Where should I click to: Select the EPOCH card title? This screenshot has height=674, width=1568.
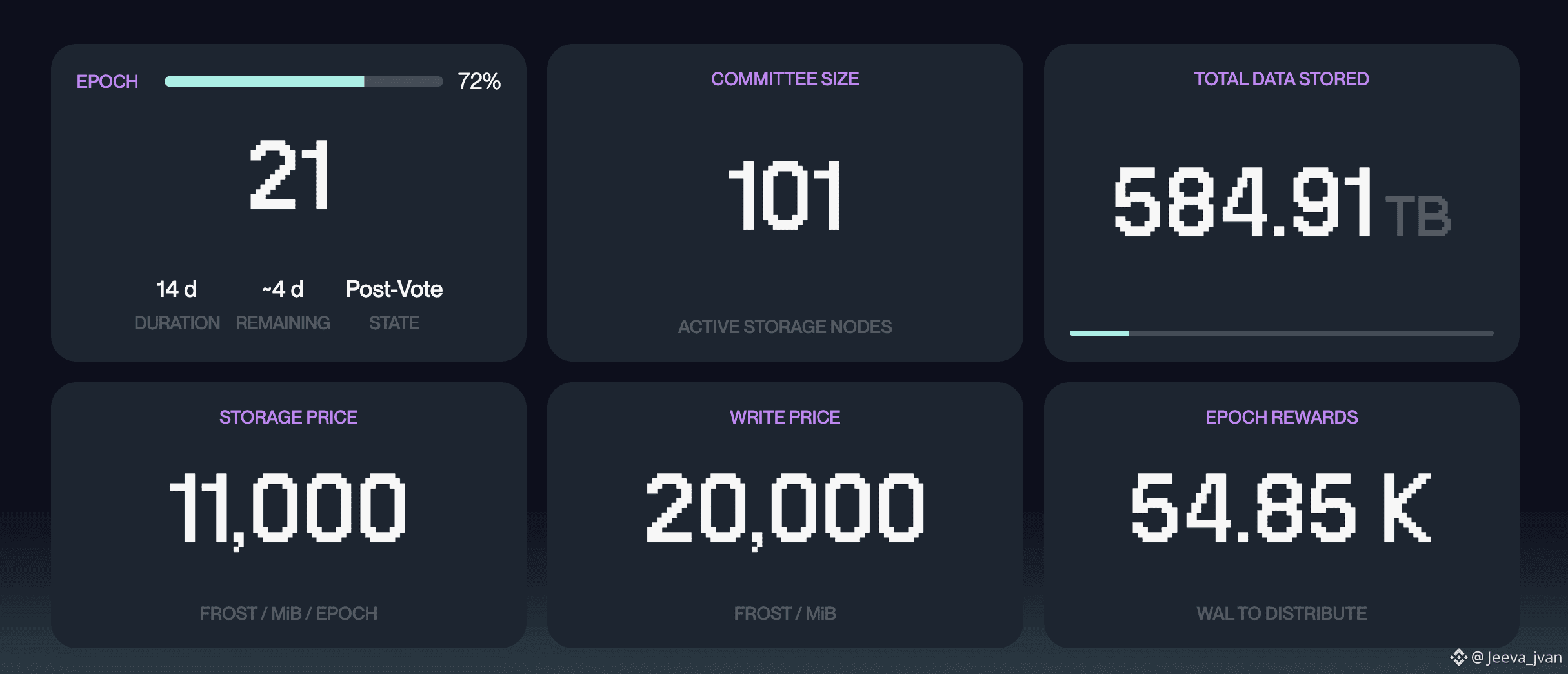coord(107,81)
